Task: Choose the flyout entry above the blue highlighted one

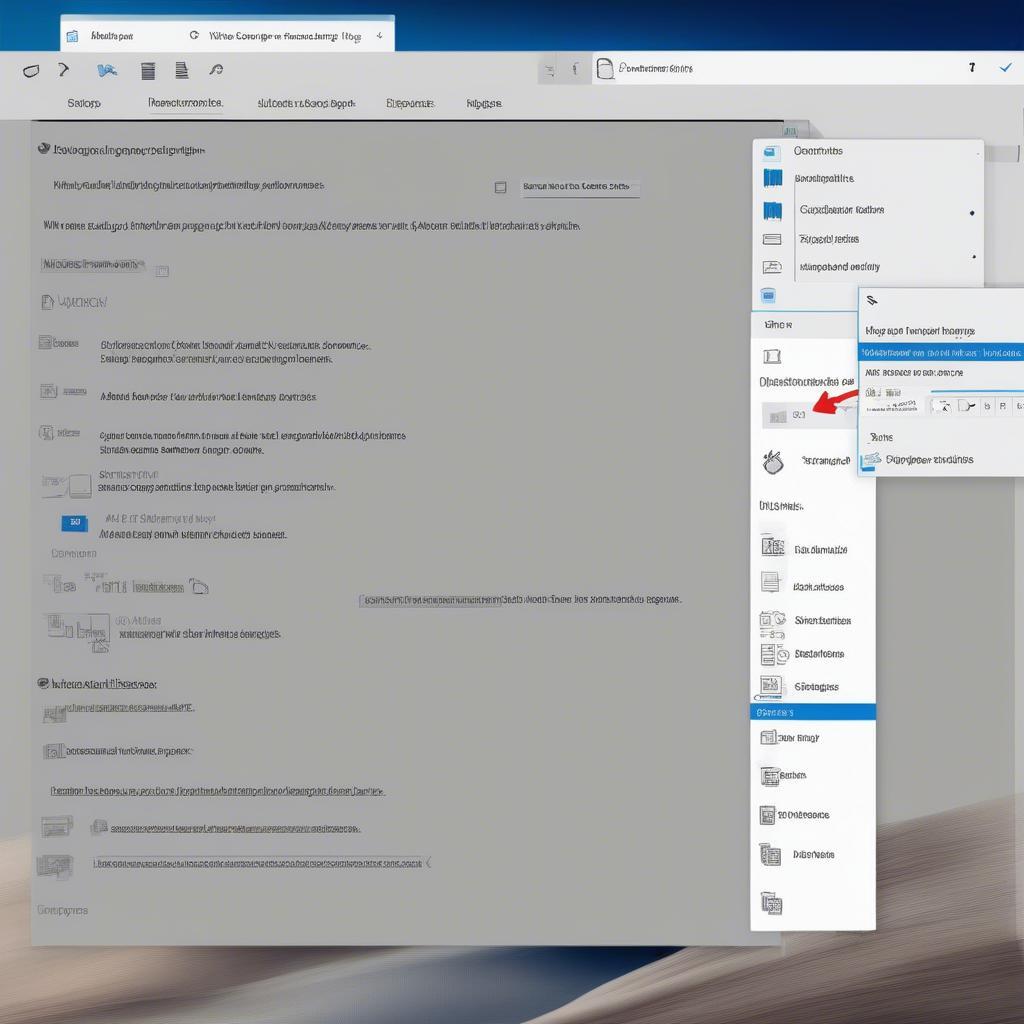Action: coord(920,331)
